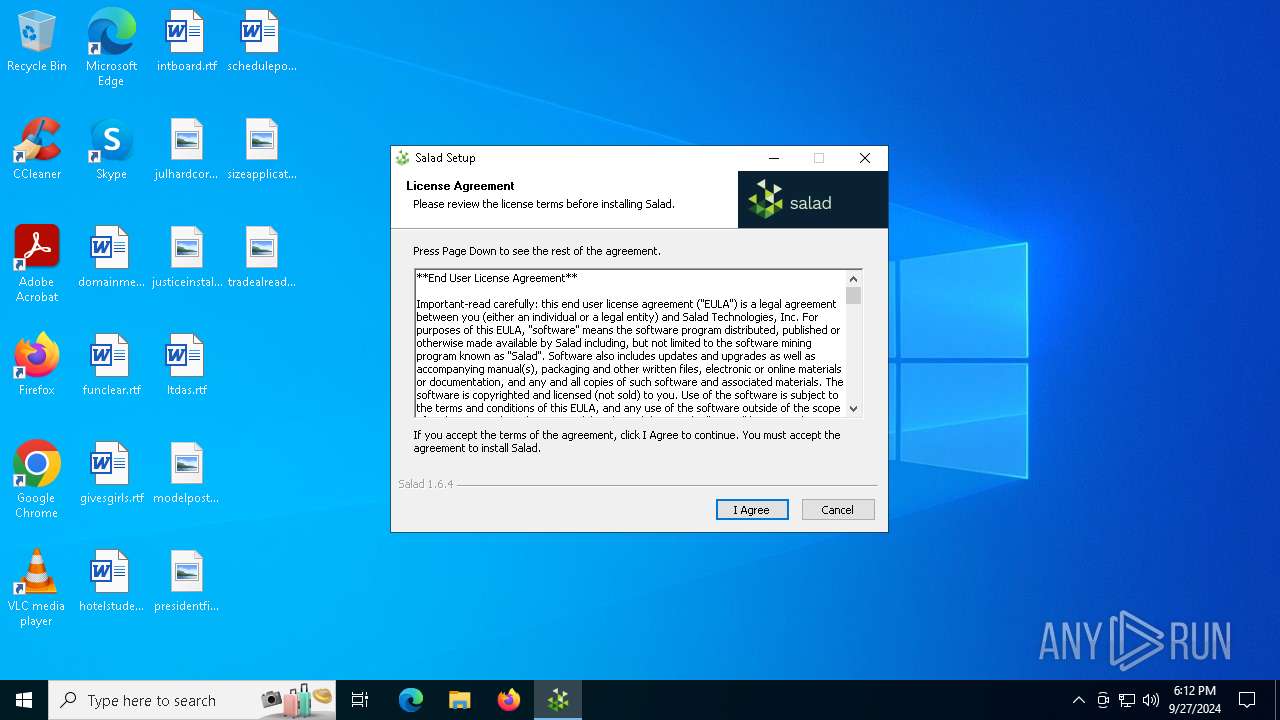Select the justiceinstal... image file

[x=186, y=258]
